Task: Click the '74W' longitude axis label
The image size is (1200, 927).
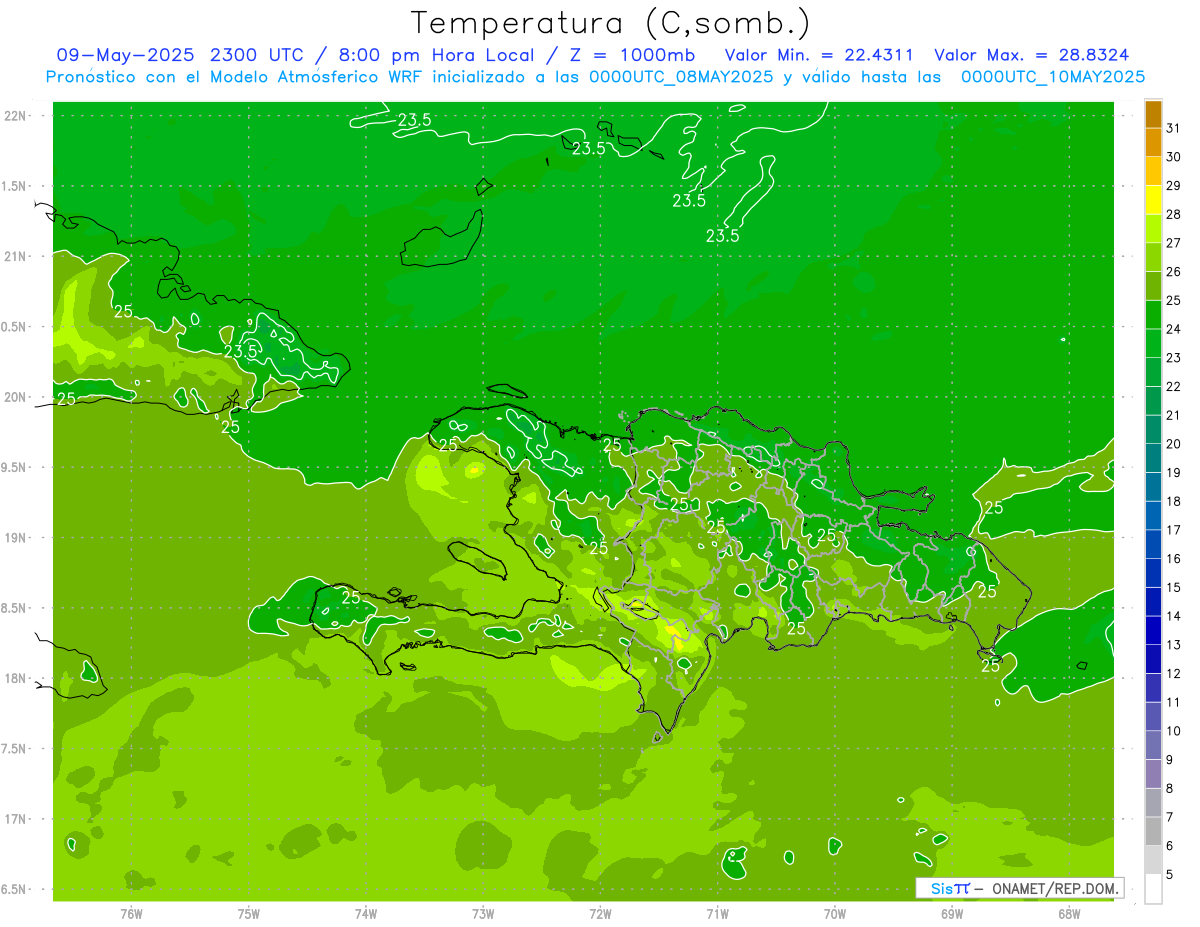Action: click(x=366, y=913)
